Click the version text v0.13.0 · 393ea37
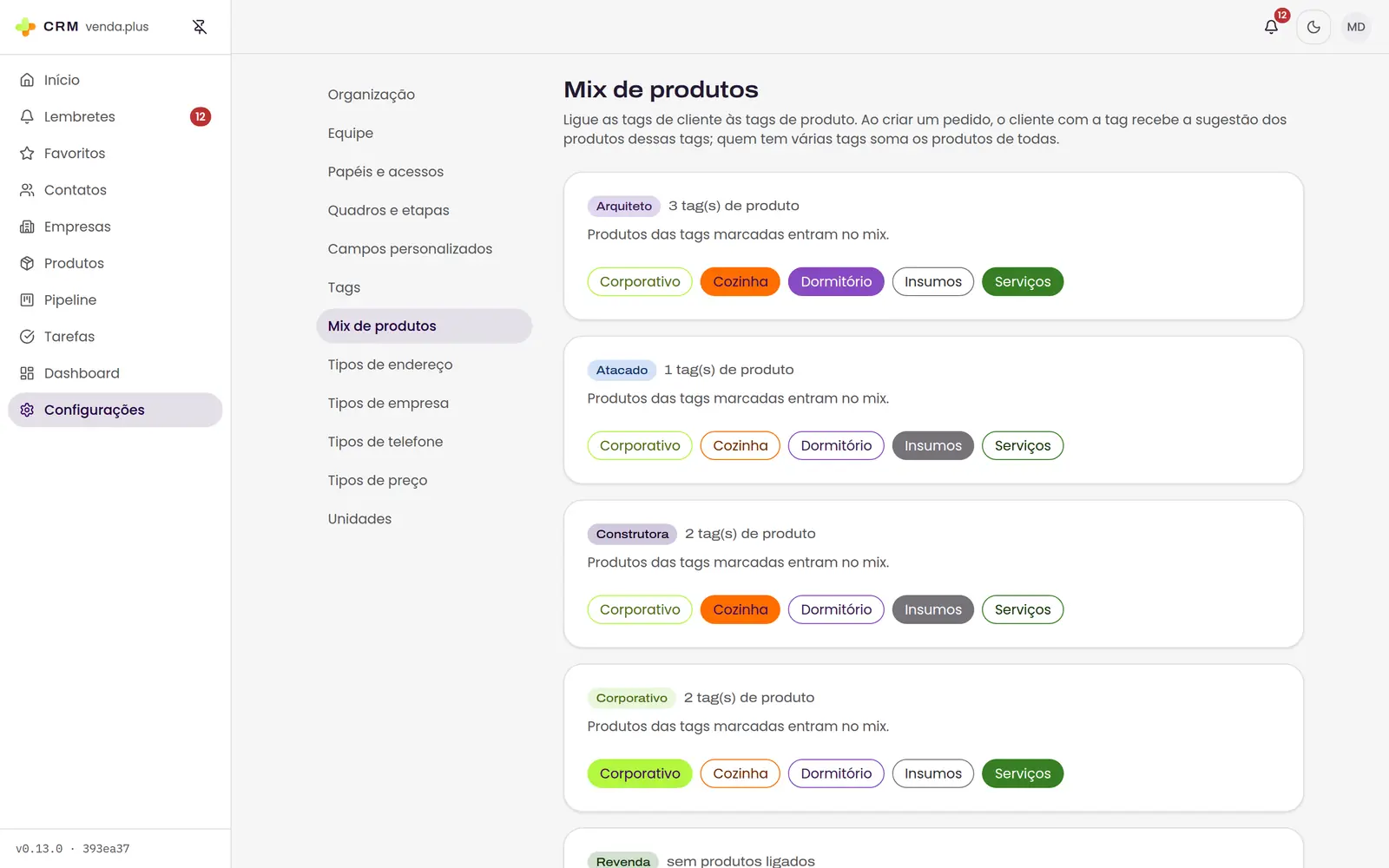 coord(73,849)
